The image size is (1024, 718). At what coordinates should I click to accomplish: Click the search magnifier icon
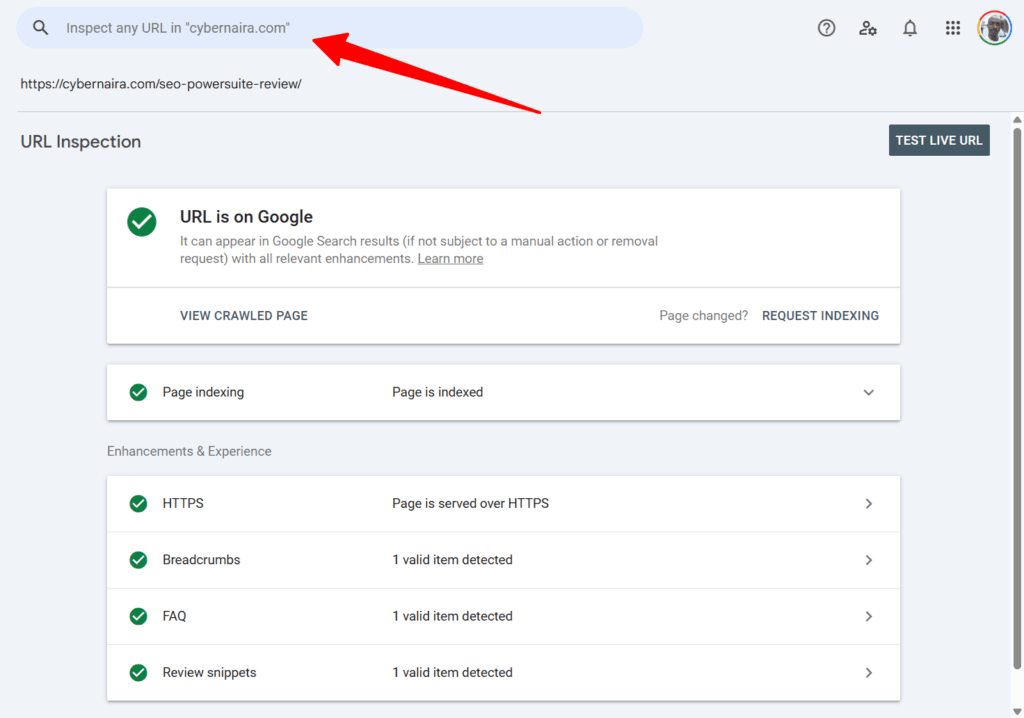tap(40, 28)
